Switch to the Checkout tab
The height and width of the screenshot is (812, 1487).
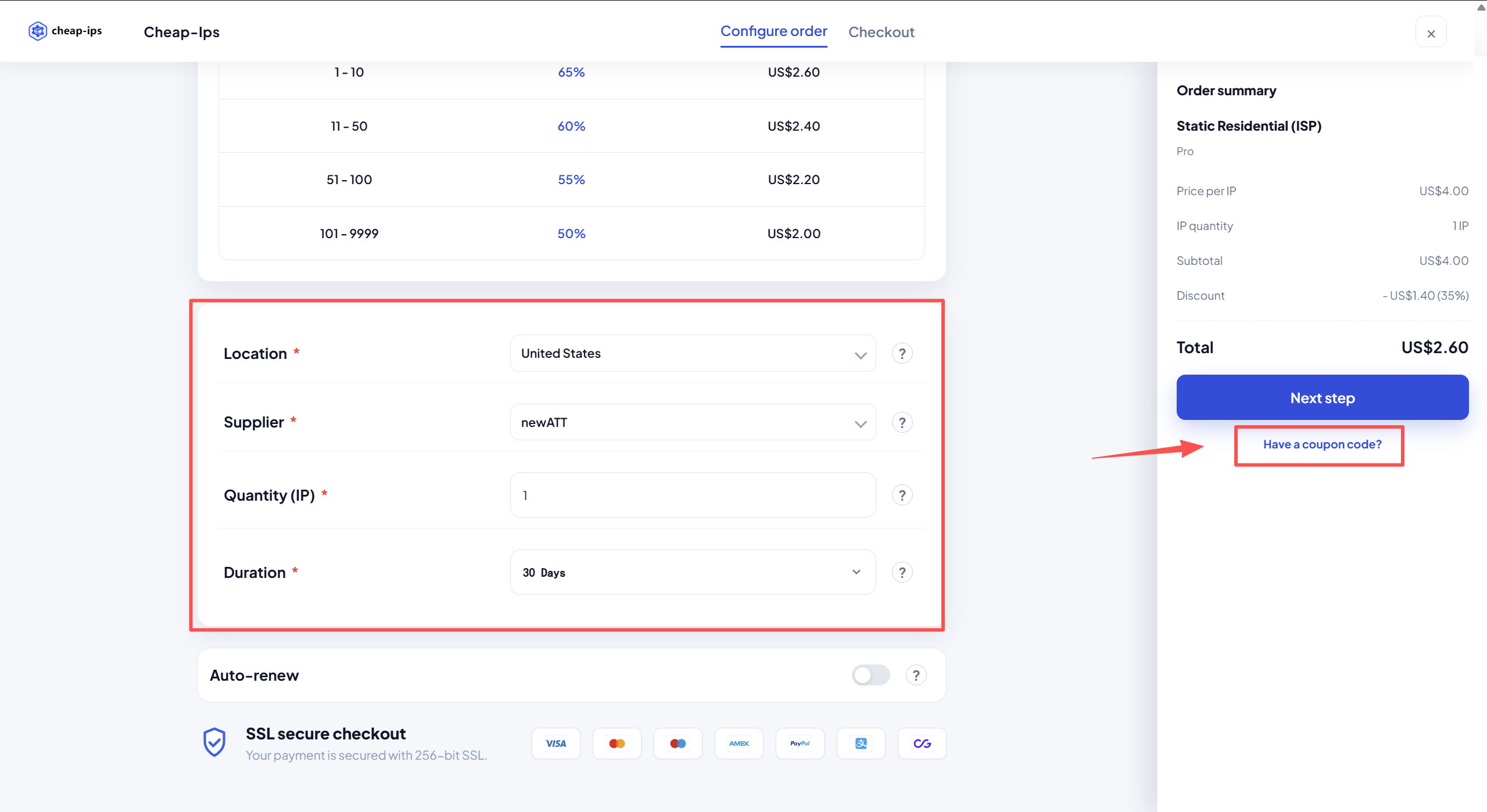(x=881, y=32)
